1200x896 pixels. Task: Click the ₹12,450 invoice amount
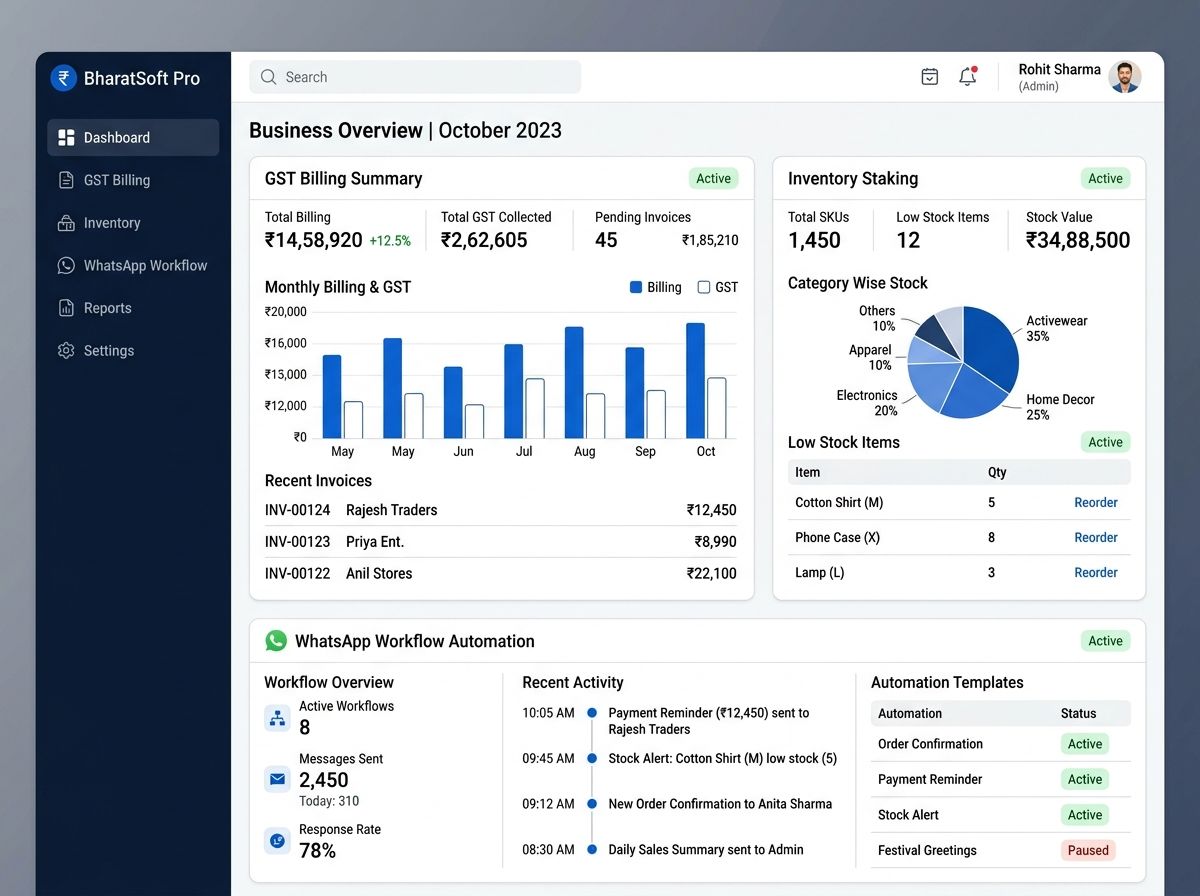pyautogui.click(x=711, y=510)
